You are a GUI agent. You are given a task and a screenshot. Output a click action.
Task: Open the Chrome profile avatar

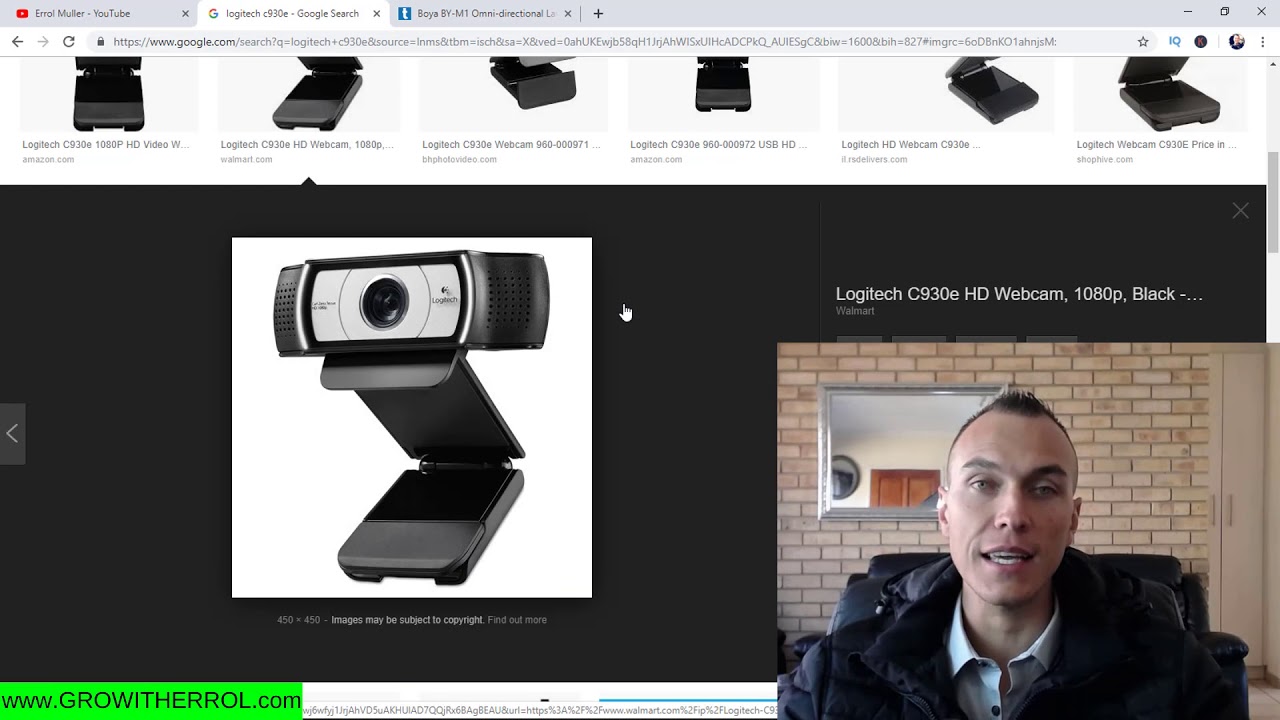[x=1237, y=42]
